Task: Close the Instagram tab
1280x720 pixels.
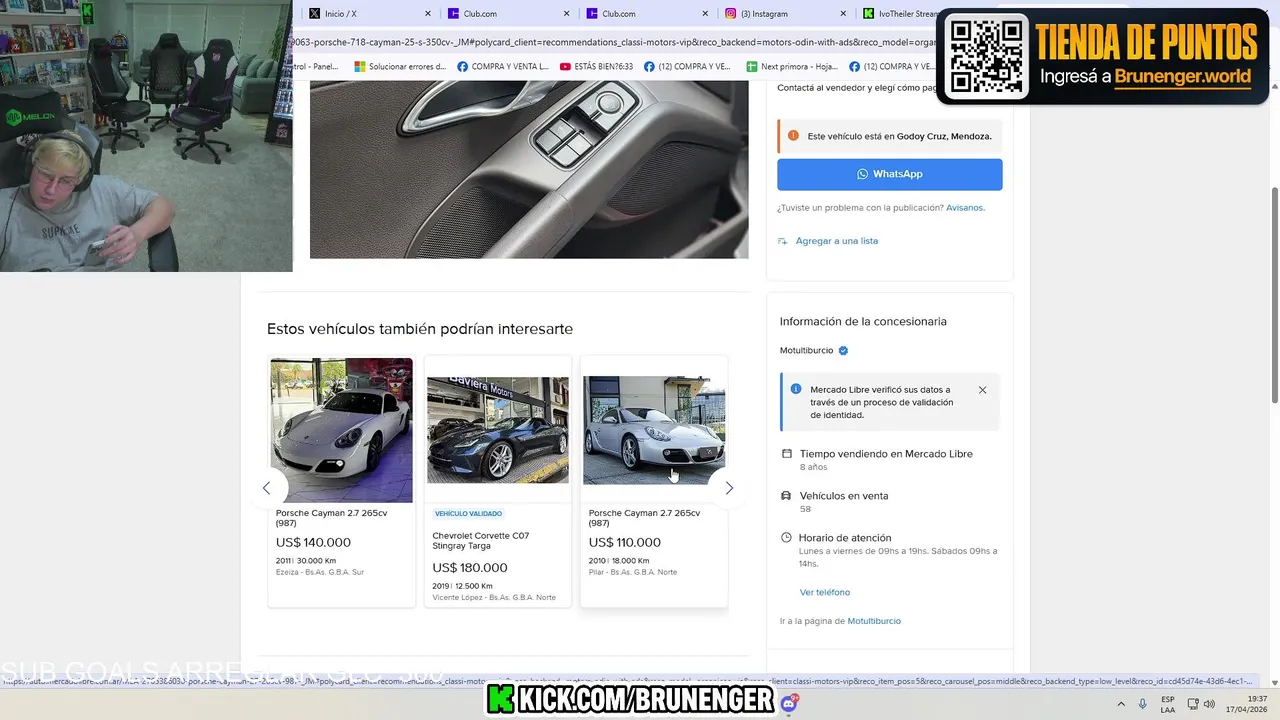Action: tap(843, 14)
